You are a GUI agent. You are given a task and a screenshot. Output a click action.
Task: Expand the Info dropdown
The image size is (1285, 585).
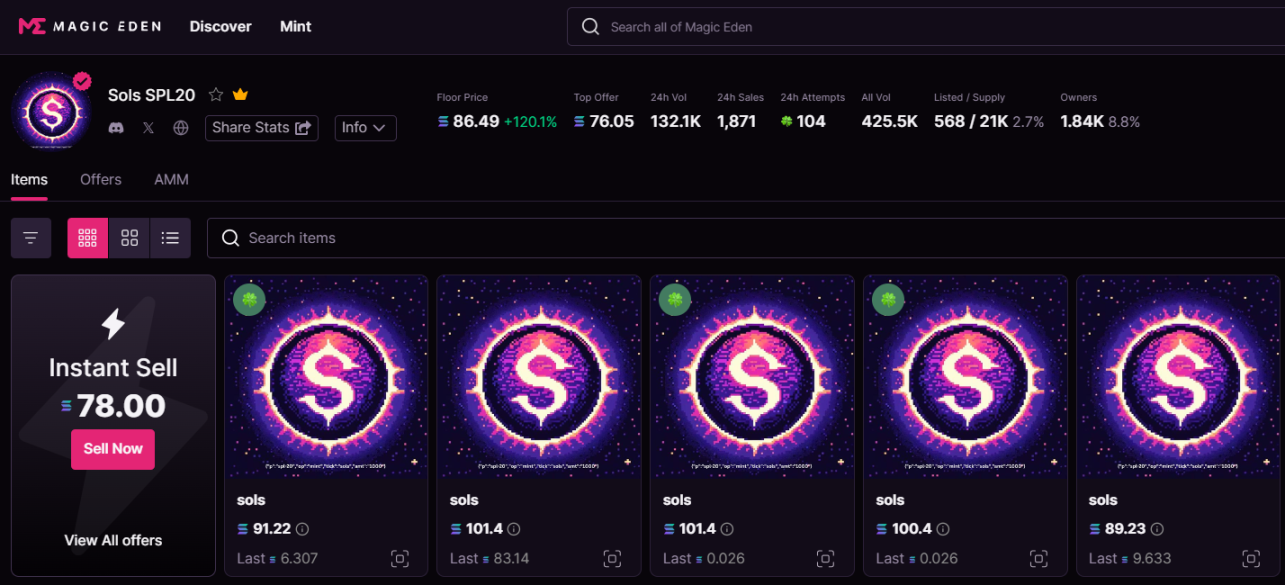365,128
